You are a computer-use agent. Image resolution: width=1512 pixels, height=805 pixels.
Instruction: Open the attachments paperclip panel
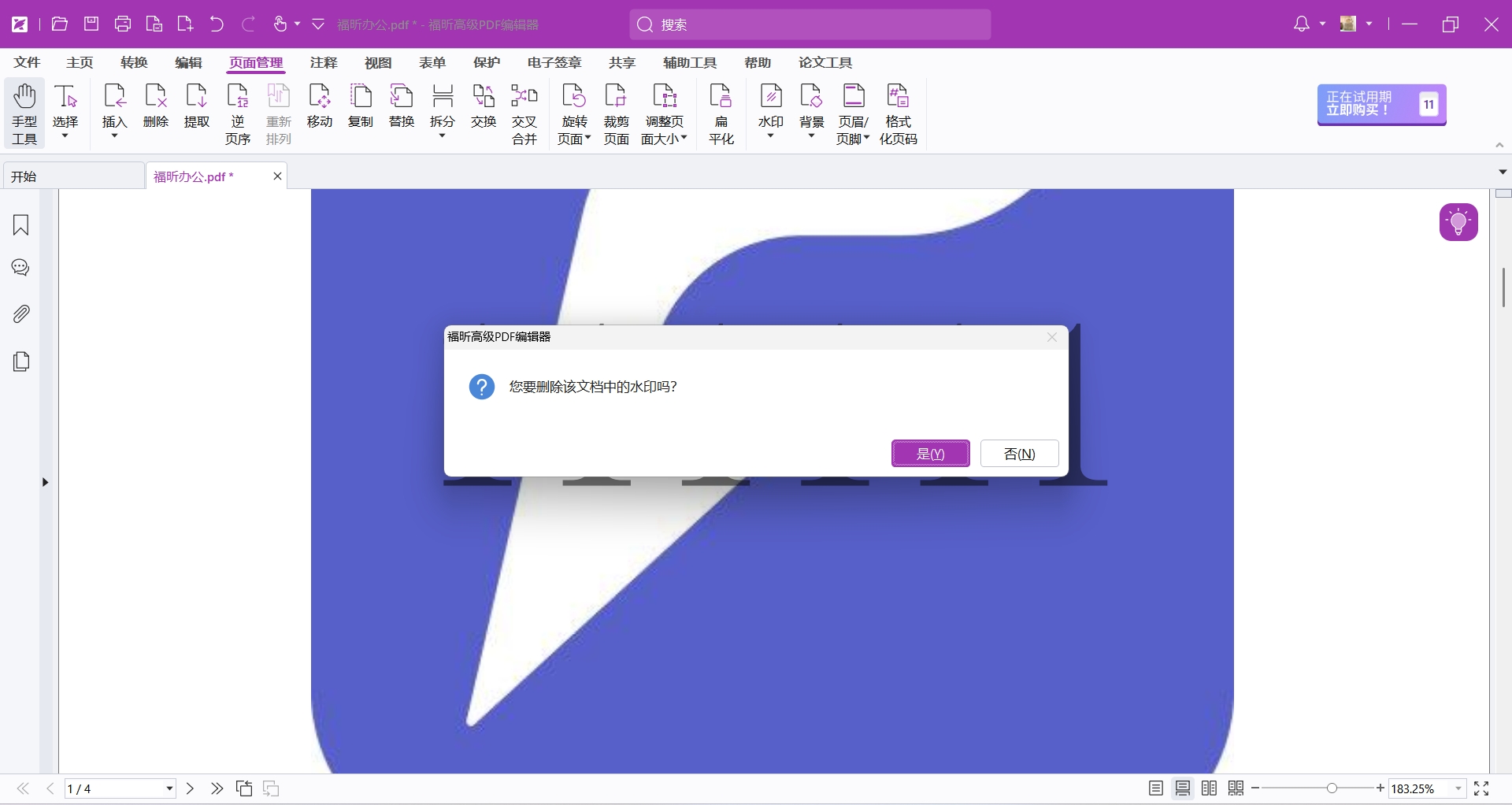(x=21, y=314)
